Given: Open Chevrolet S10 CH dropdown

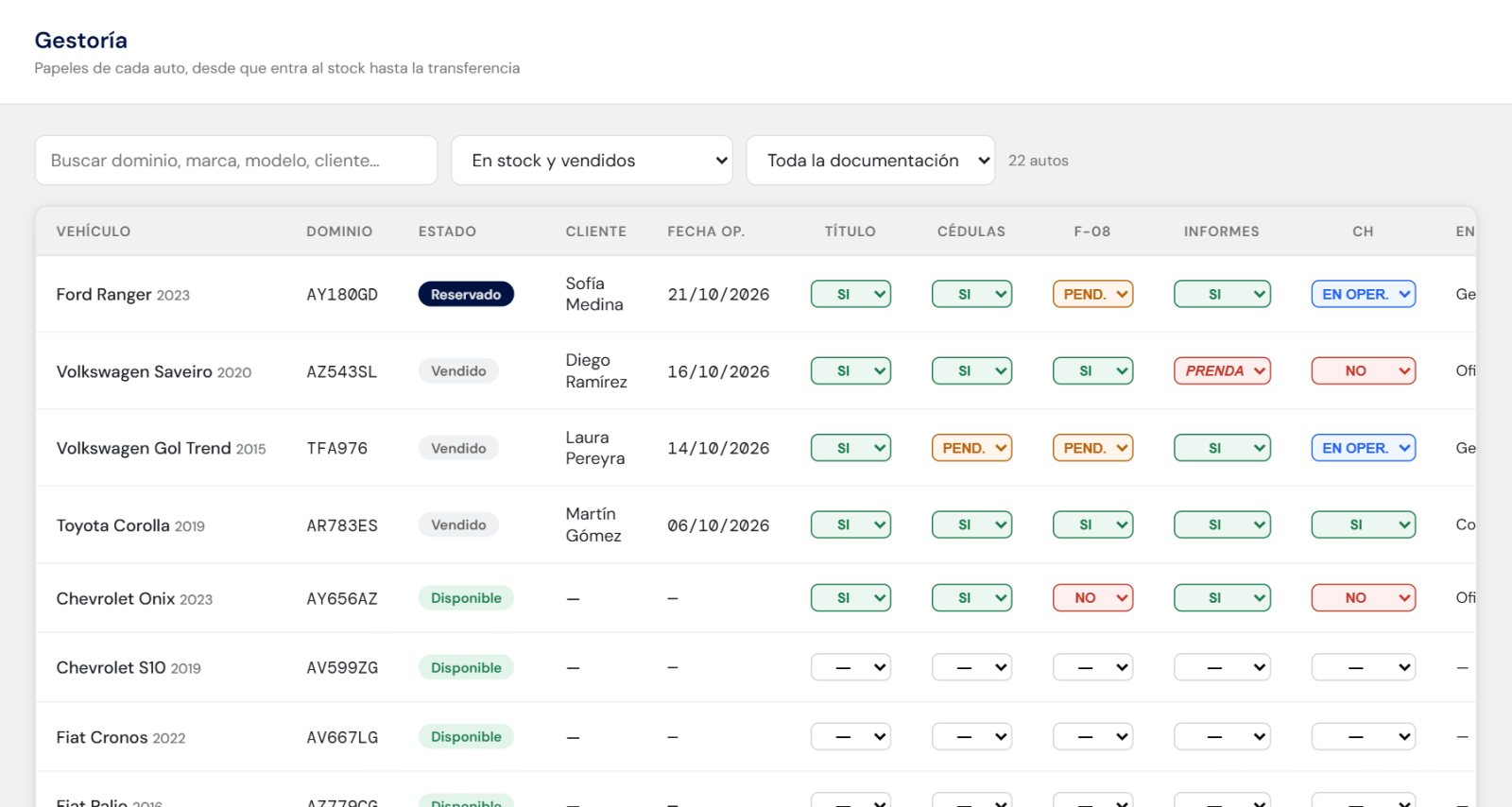Looking at the screenshot, I should 1363,667.
